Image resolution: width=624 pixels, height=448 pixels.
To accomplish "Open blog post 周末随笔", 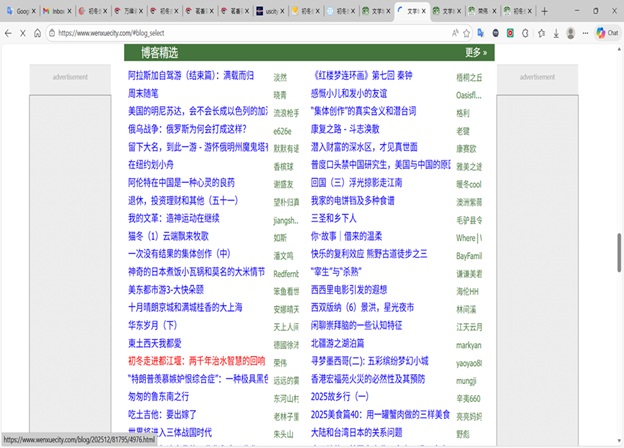I will point(150,93).
